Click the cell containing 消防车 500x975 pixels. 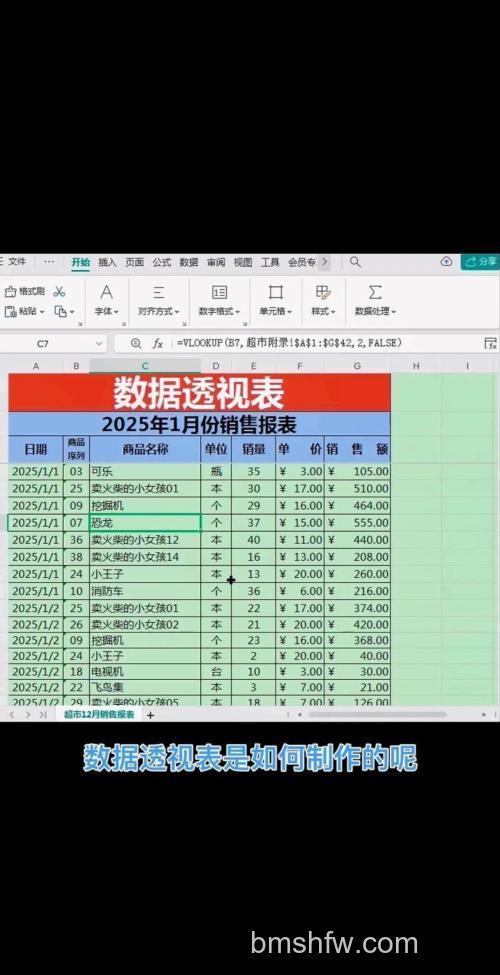[x=145, y=591]
